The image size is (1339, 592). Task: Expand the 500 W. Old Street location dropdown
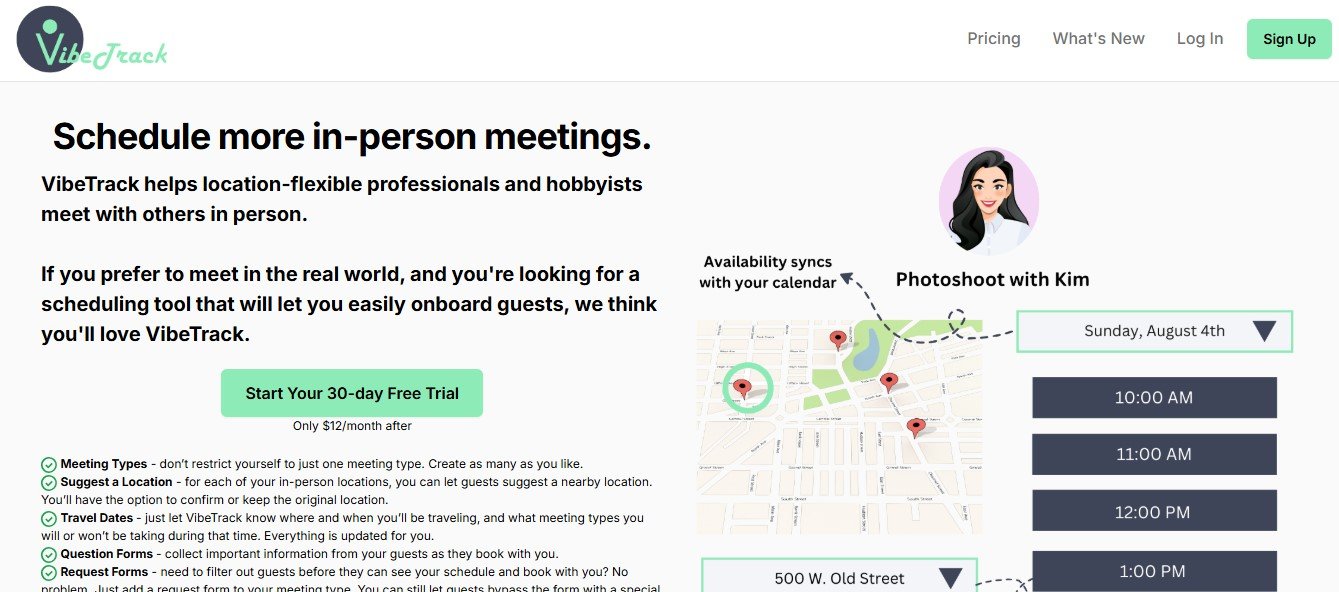[x=839, y=577]
